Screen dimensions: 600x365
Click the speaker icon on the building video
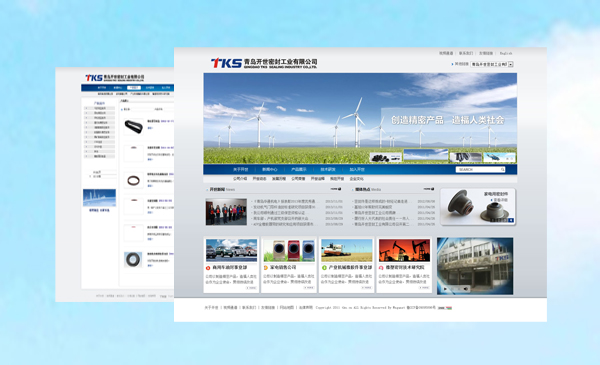click(x=466, y=289)
